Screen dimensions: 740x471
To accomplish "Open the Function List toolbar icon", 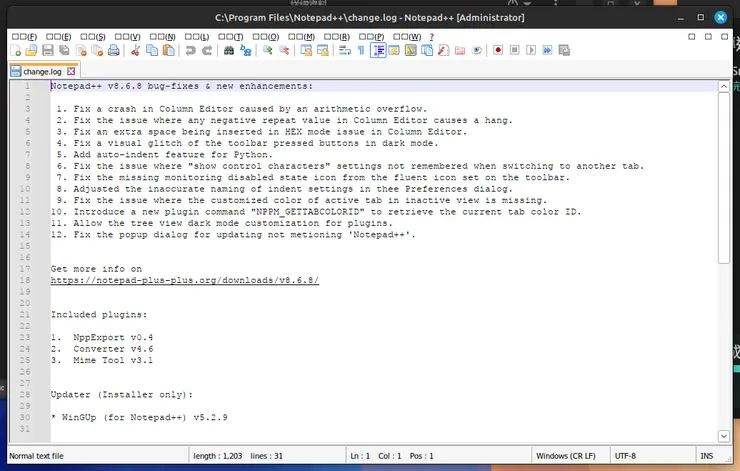I will pyautogui.click(x=444, y=50).
